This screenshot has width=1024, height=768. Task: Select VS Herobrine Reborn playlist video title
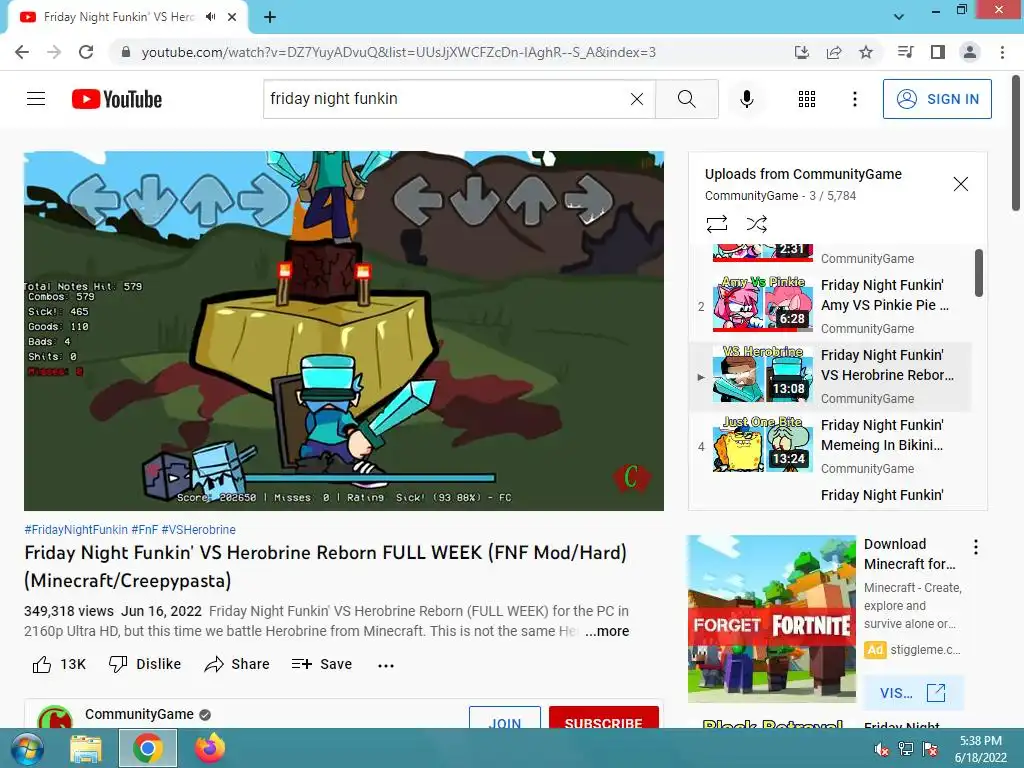(x=887, y=365)
